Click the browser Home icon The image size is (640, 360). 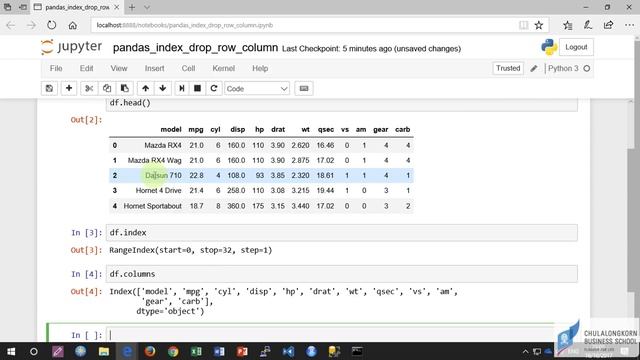tap(73, 25)
